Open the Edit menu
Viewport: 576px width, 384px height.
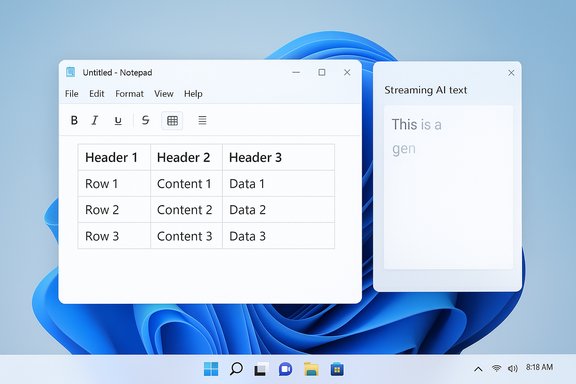tap(97, 94)
